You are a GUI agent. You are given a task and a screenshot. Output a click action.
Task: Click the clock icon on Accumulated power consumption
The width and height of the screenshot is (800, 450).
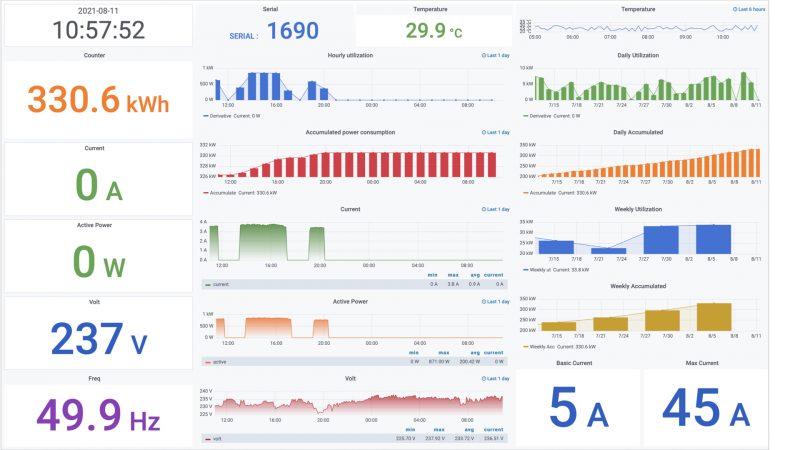coord(483,132)
